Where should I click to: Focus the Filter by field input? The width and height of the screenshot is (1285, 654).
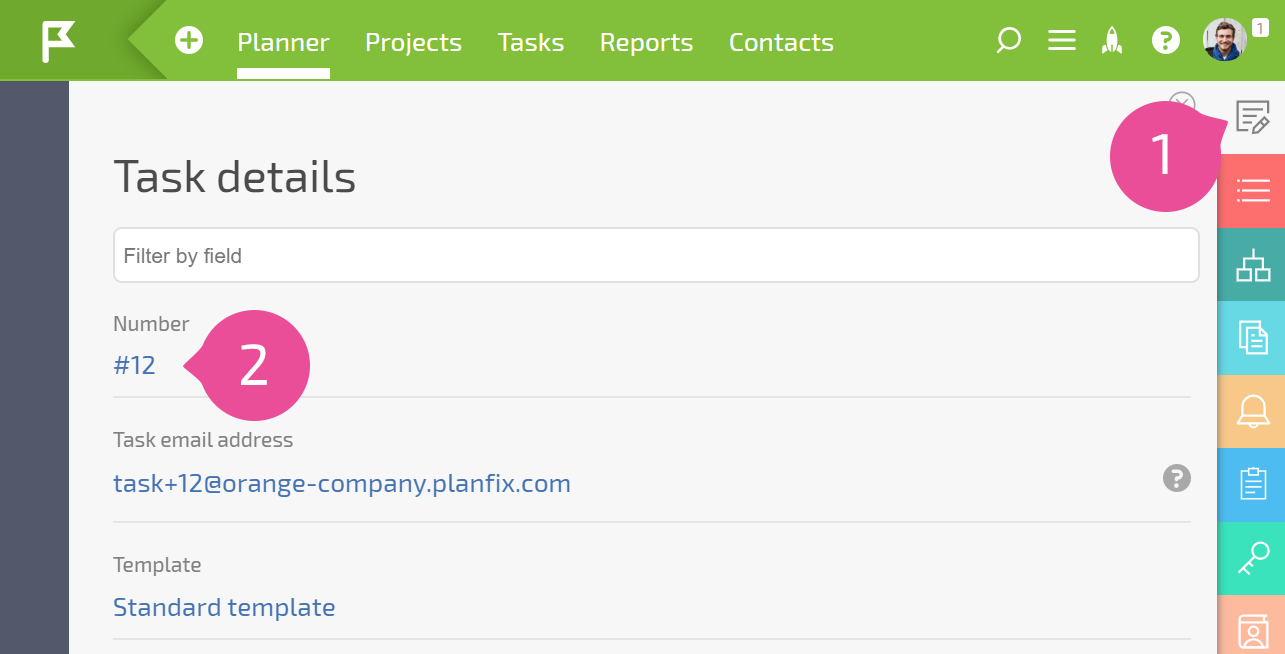click(x=656, y=255)
